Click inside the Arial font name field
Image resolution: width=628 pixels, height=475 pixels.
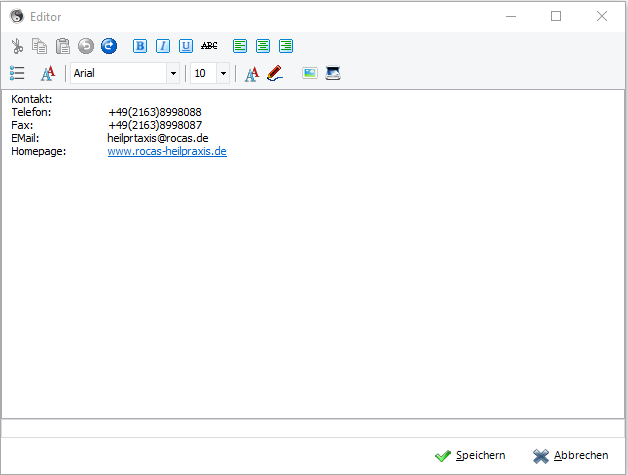tap(119, 73)
